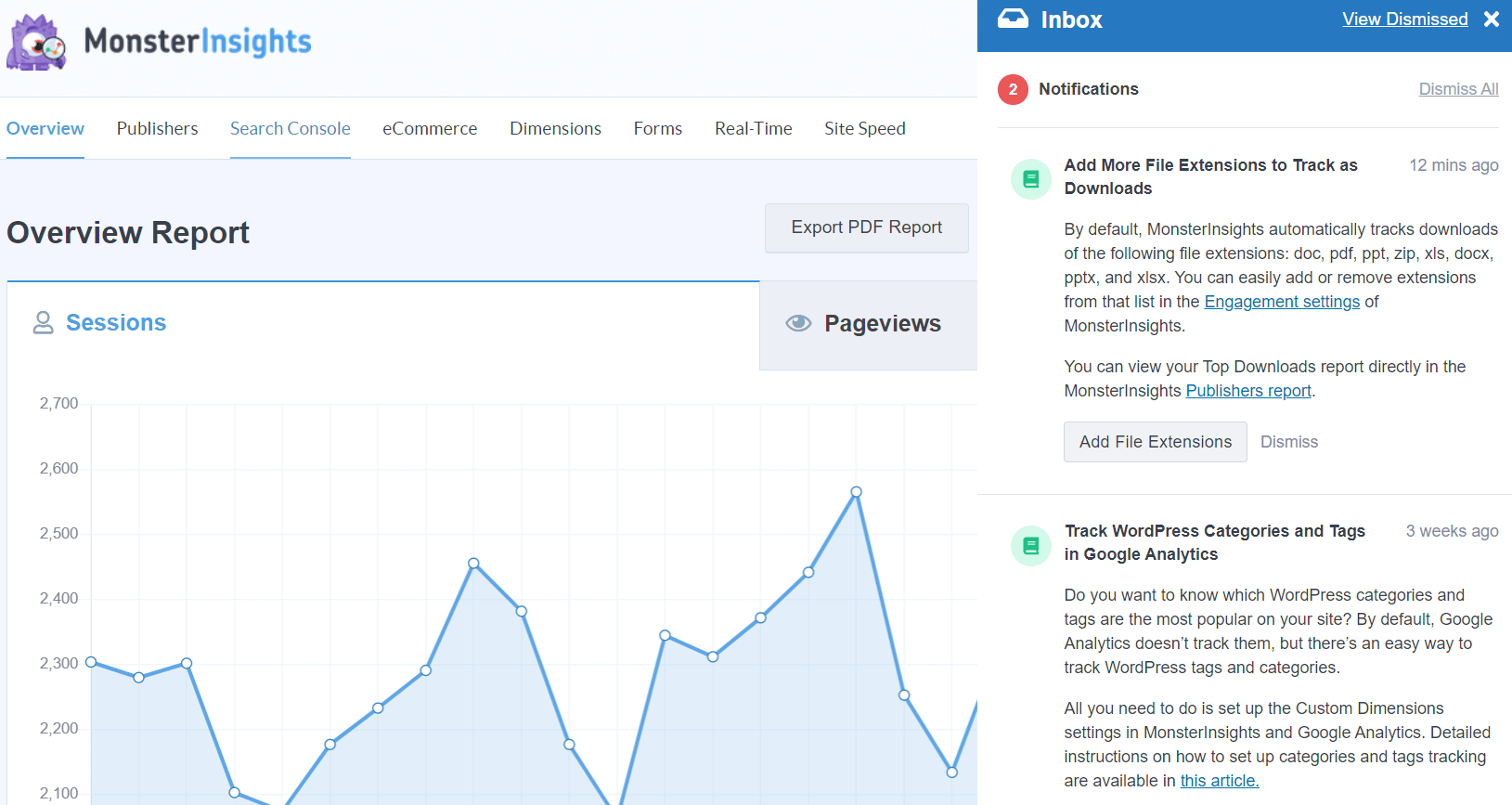Click the '3 weeks ago' timestamp

pos(1452,531)
